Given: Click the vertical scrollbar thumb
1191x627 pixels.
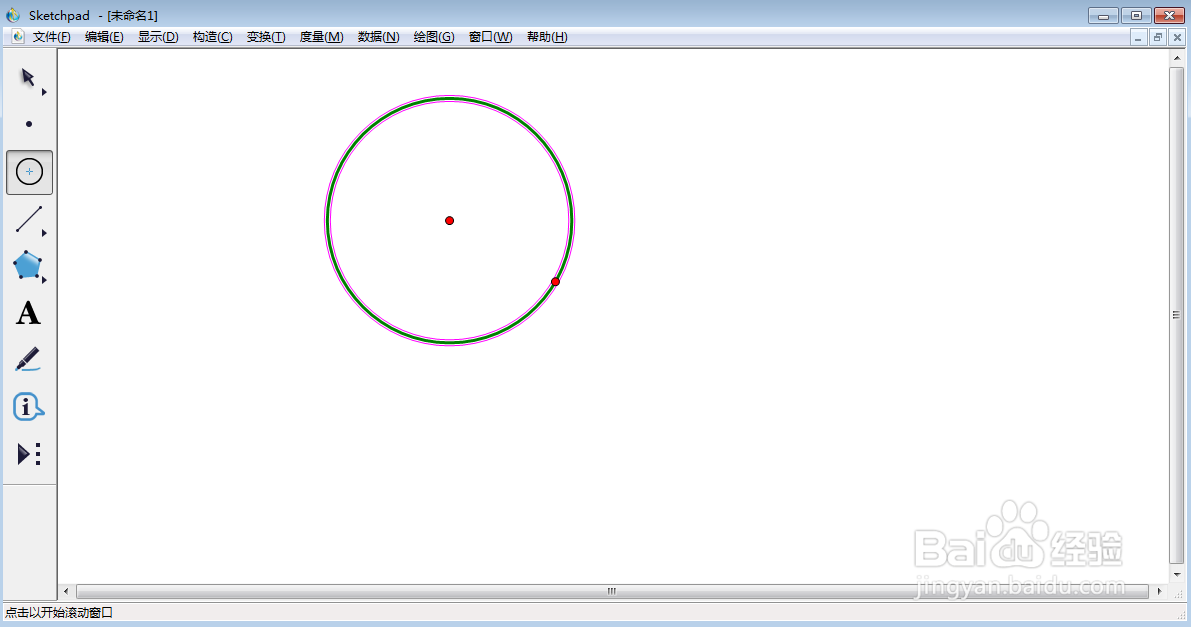Looking at the screenshot, I should (1177, 315).
